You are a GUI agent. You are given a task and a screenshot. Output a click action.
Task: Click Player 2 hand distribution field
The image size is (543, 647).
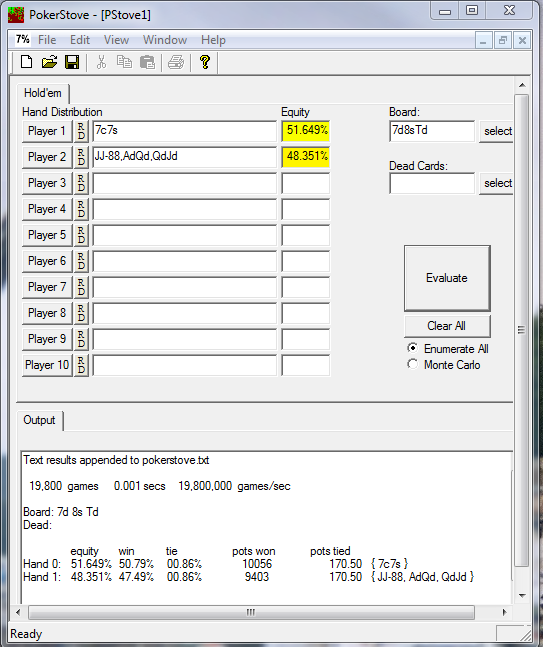coord(184,157)
